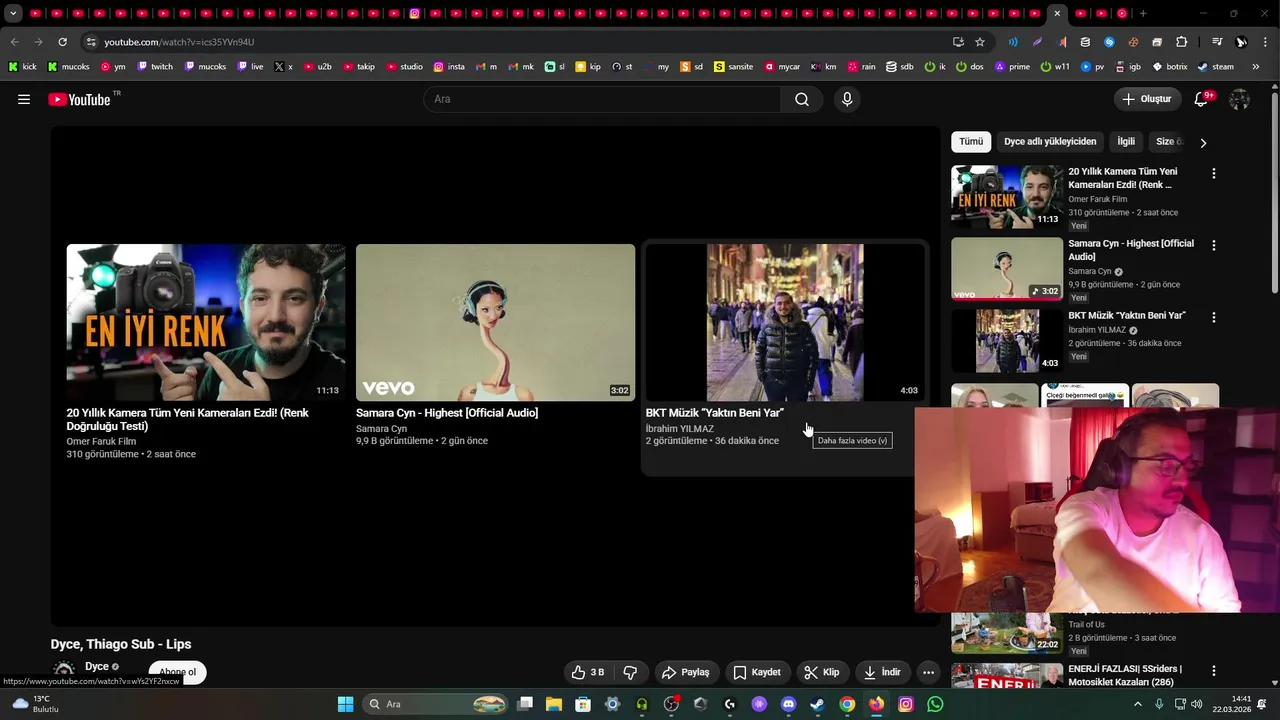Viewport: 1280px width, 720px height.
Task: Open File Explorer from the taskbar
Action: point(554,704)
